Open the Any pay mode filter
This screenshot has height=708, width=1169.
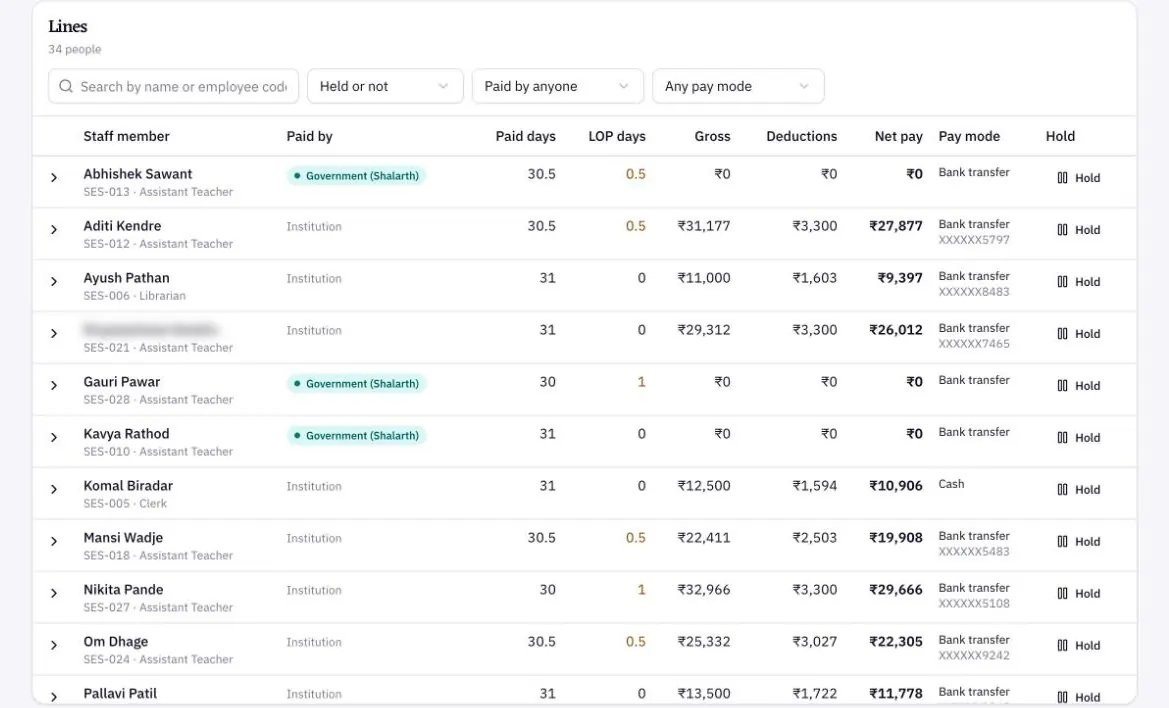[x=738, y=86]
